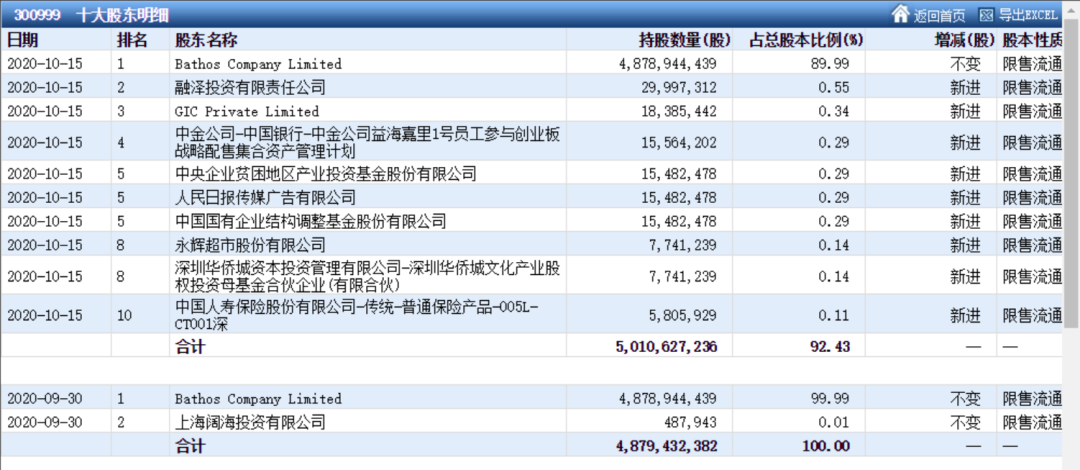Click share count 15,564,202
Image resolution: width=1080 pixels, height=470 pixels.
click(x=681, y=143)
